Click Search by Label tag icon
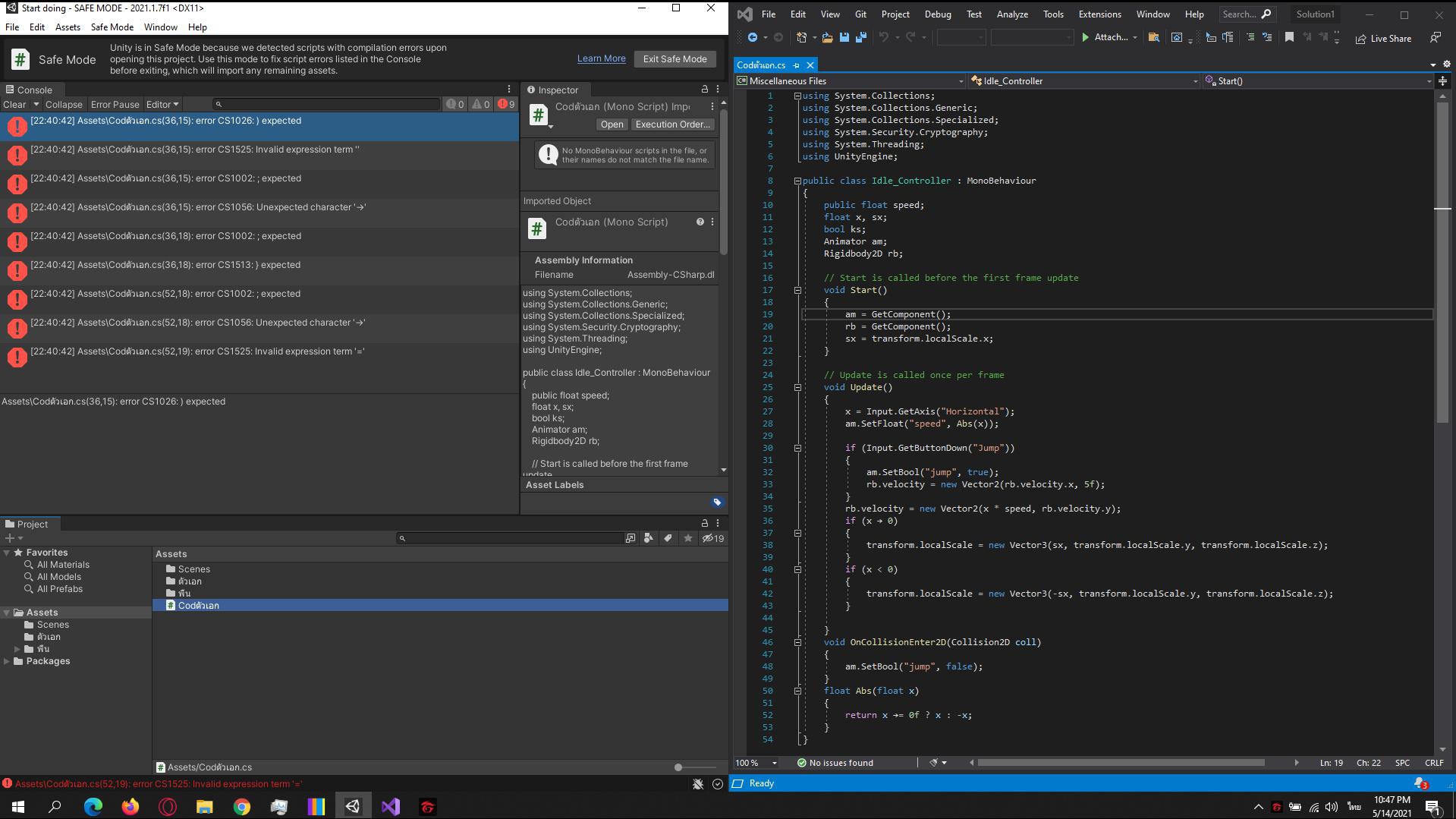 [668, 538]
